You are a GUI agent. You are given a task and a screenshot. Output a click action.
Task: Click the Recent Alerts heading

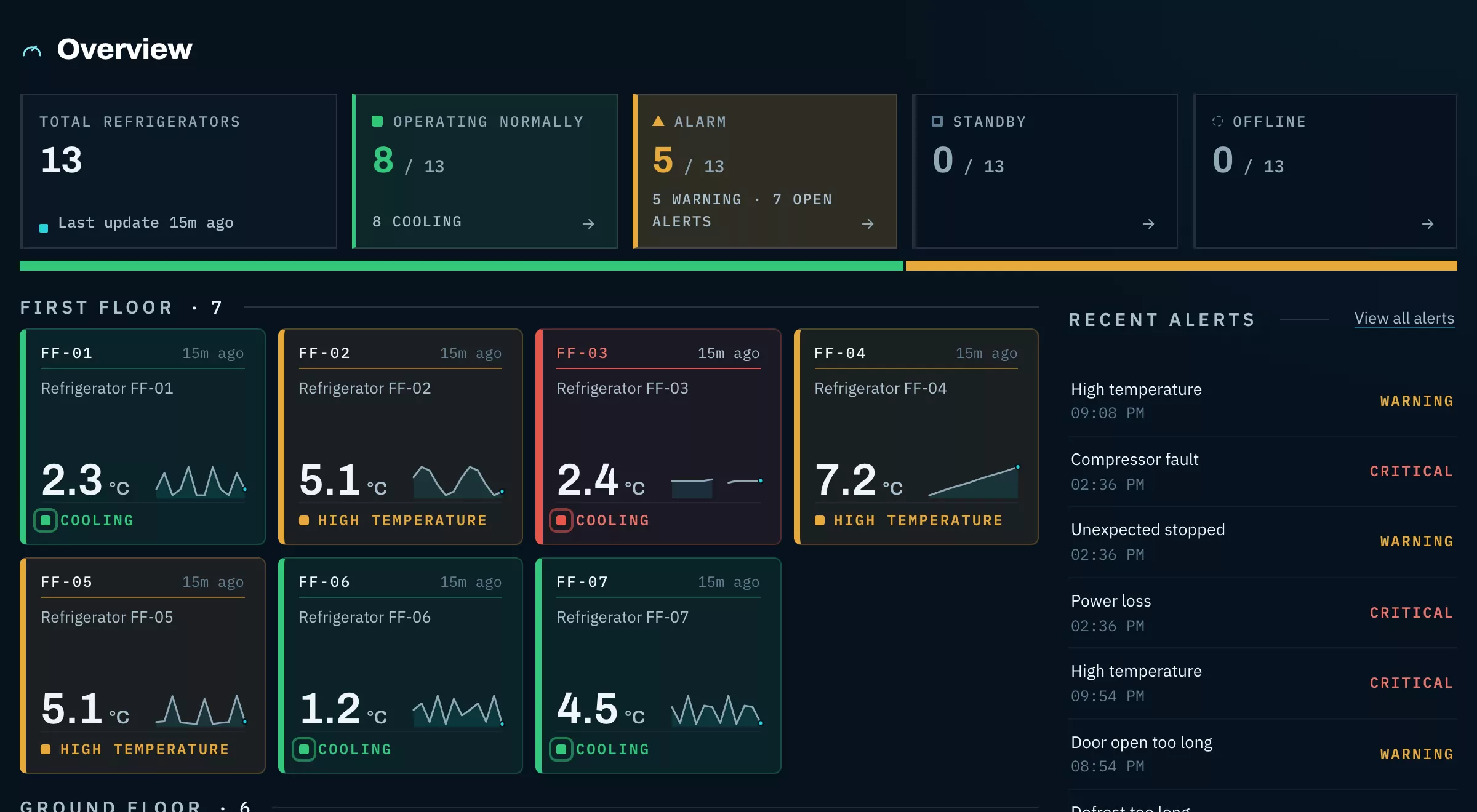[x=1162, y=319]
